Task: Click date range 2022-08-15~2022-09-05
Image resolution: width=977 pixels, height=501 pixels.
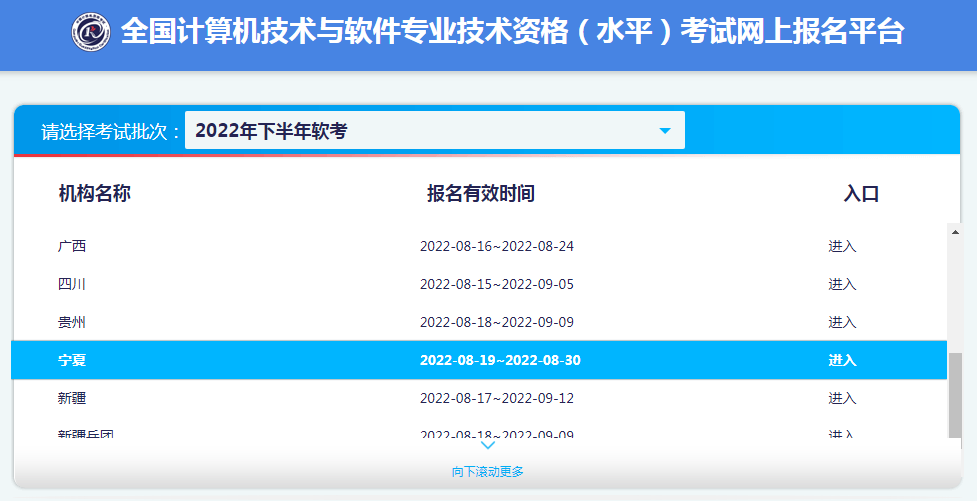Action: coord(497,284)
